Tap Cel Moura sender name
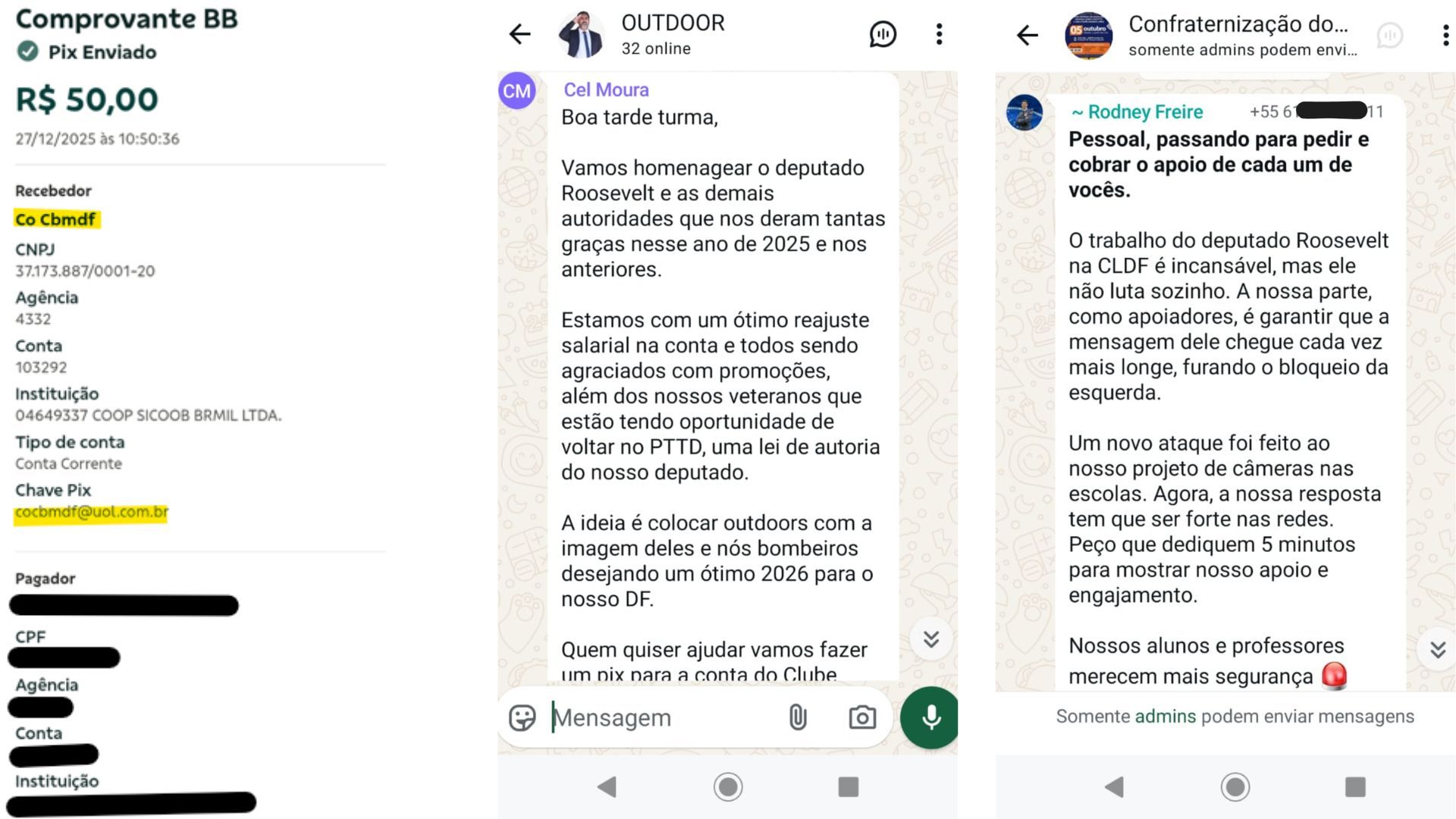 coord(606,90)
